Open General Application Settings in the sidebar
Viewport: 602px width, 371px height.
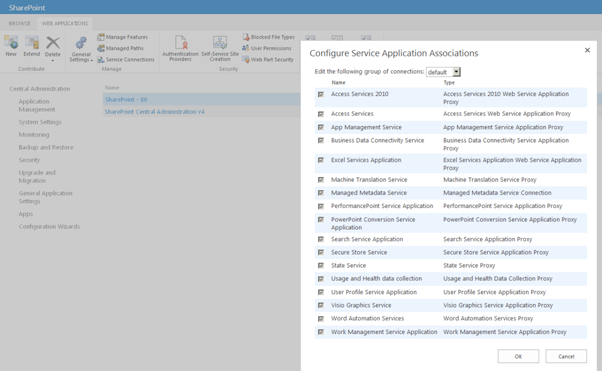point(46,197)
